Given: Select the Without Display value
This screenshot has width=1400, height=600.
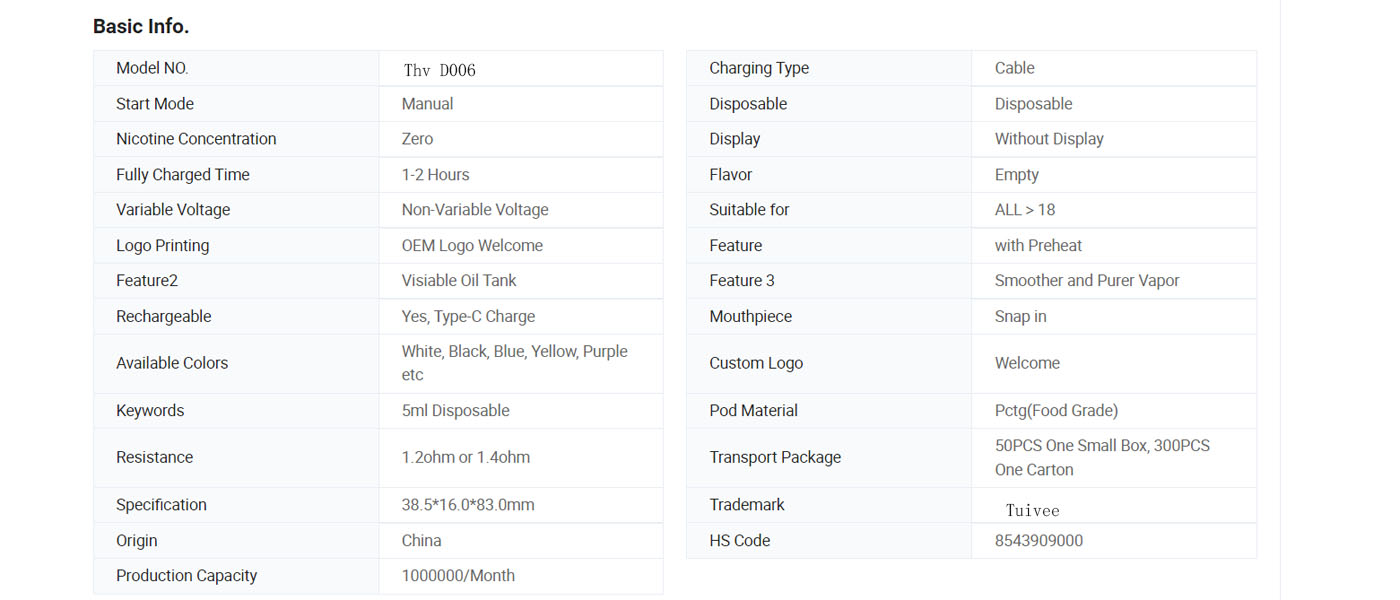Looking at the screenshot, I should click(x=1049, y=140).
